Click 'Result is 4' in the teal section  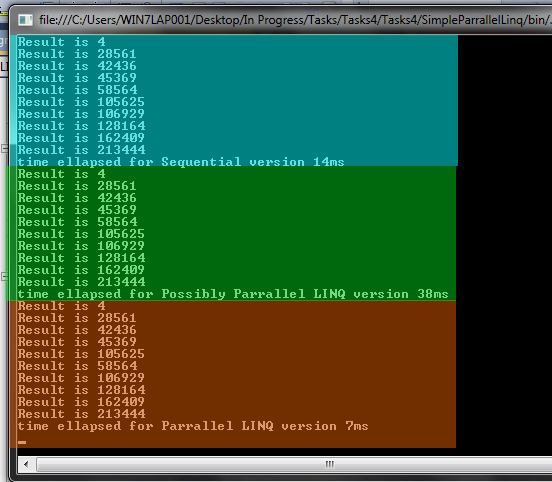click(62, 42)
